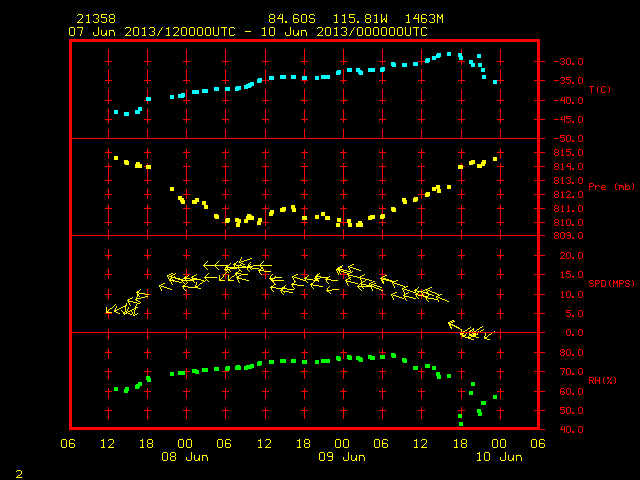640x480 pixels.
Task: Click the Pre (mb) pressure axis label
Action: (x=611, y=187)
